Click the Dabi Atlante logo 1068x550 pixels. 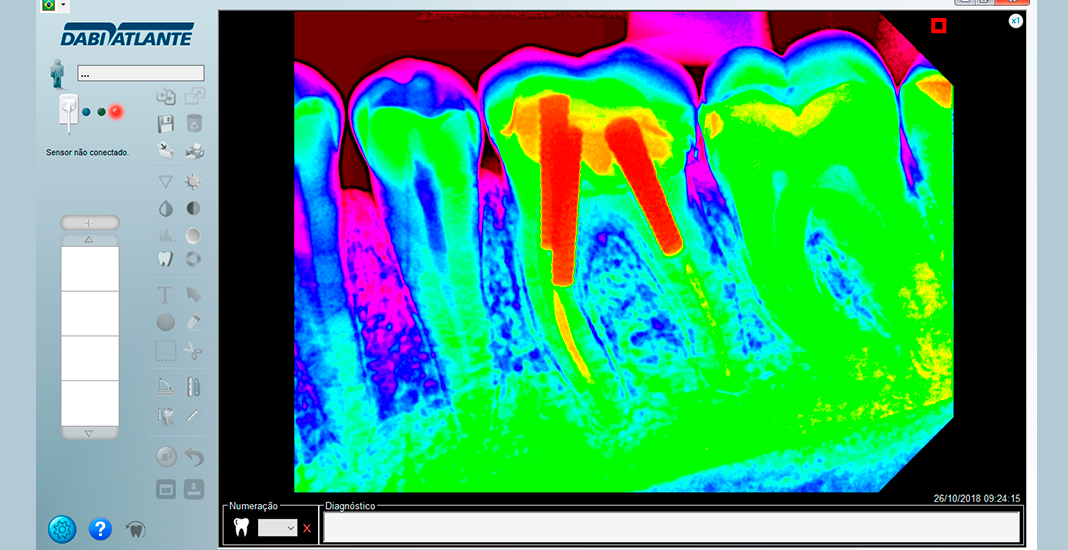tap(127, 33)
